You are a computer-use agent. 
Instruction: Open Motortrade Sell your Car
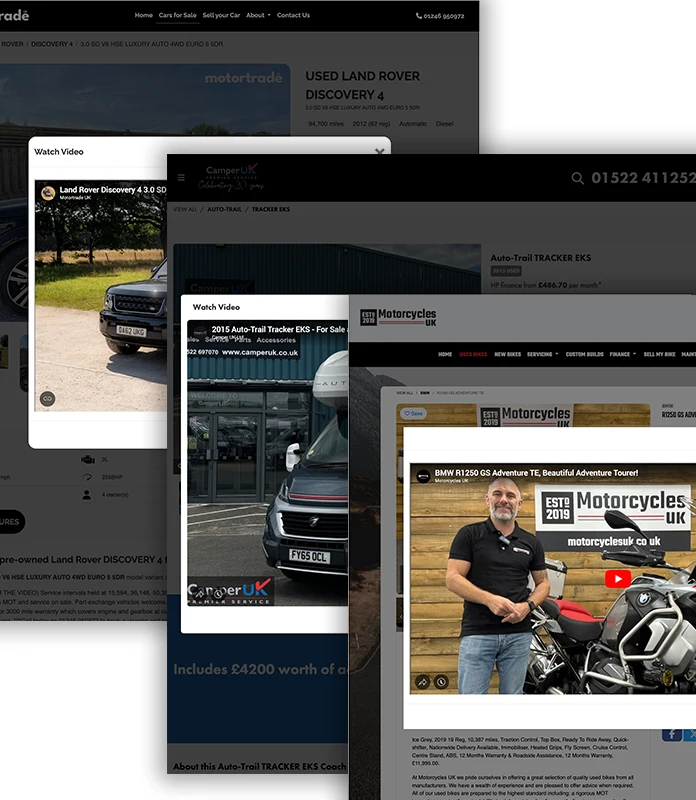[221, 15]
